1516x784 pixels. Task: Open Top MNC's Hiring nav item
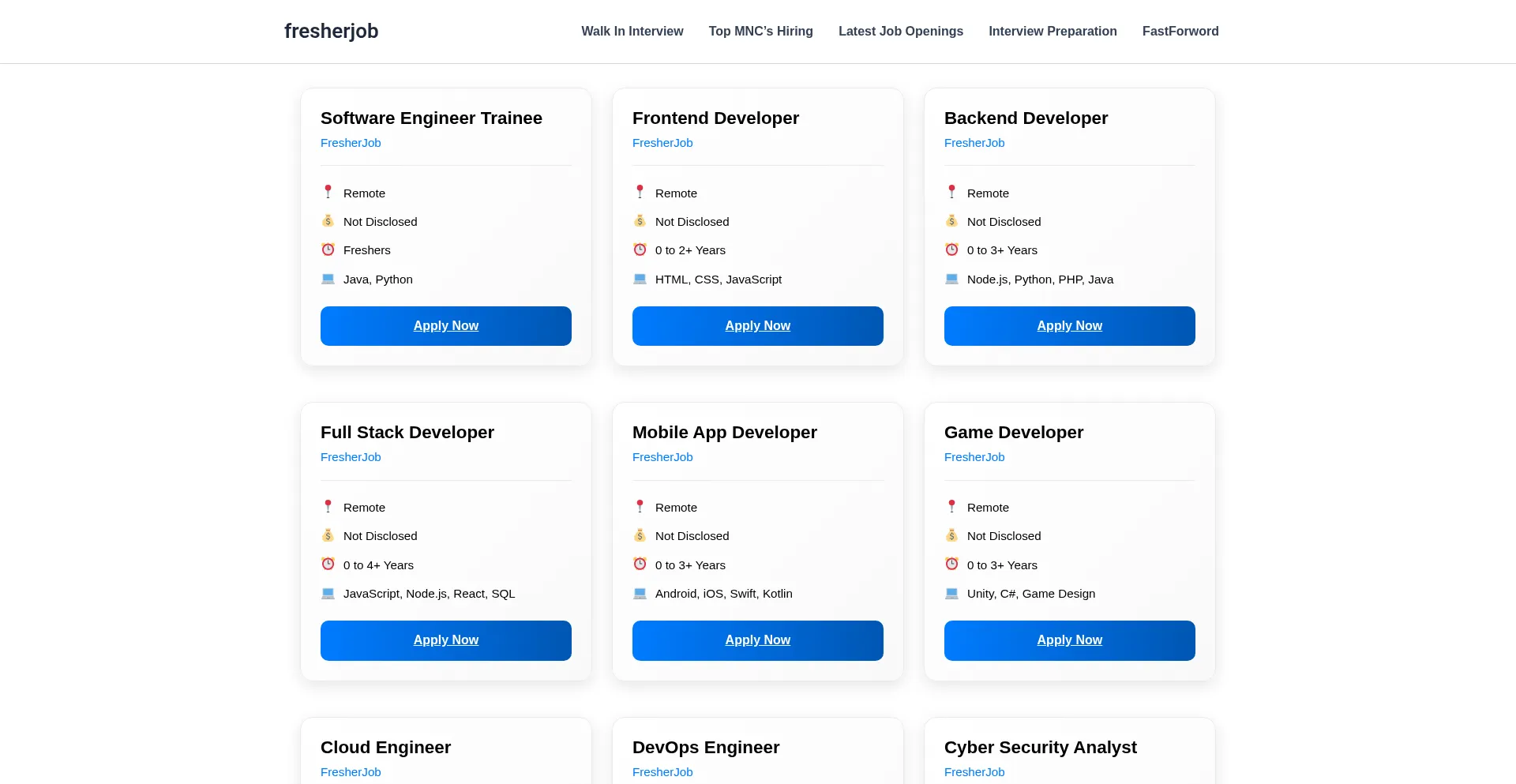pos(760,32)
